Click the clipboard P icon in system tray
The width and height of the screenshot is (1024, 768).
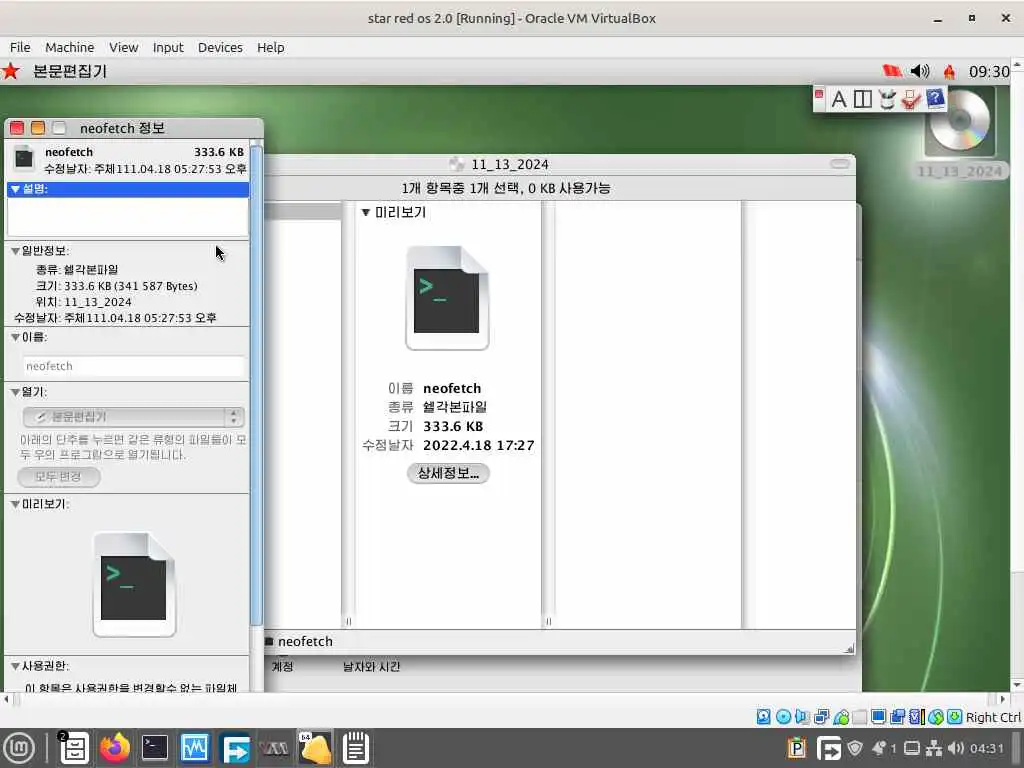pyautogui.click(x=797, y=748)
